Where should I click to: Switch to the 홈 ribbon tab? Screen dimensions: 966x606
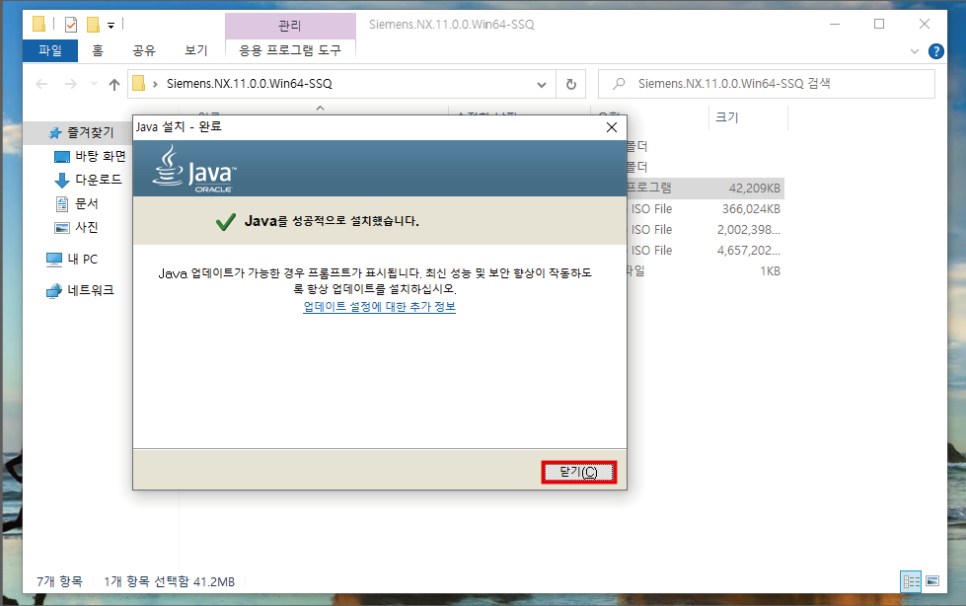97,50
